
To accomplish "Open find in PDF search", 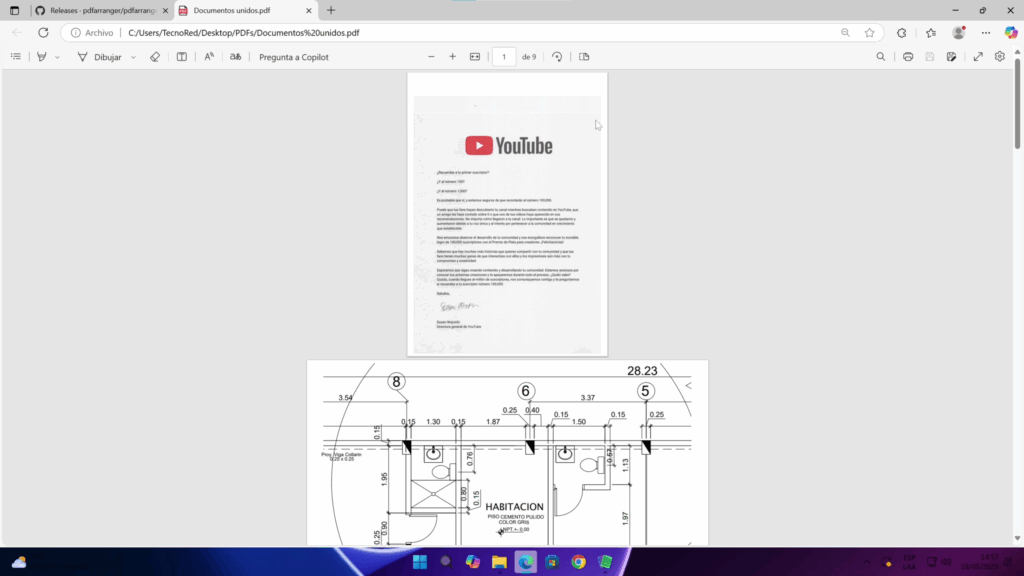I will click(x=880, y=57).
